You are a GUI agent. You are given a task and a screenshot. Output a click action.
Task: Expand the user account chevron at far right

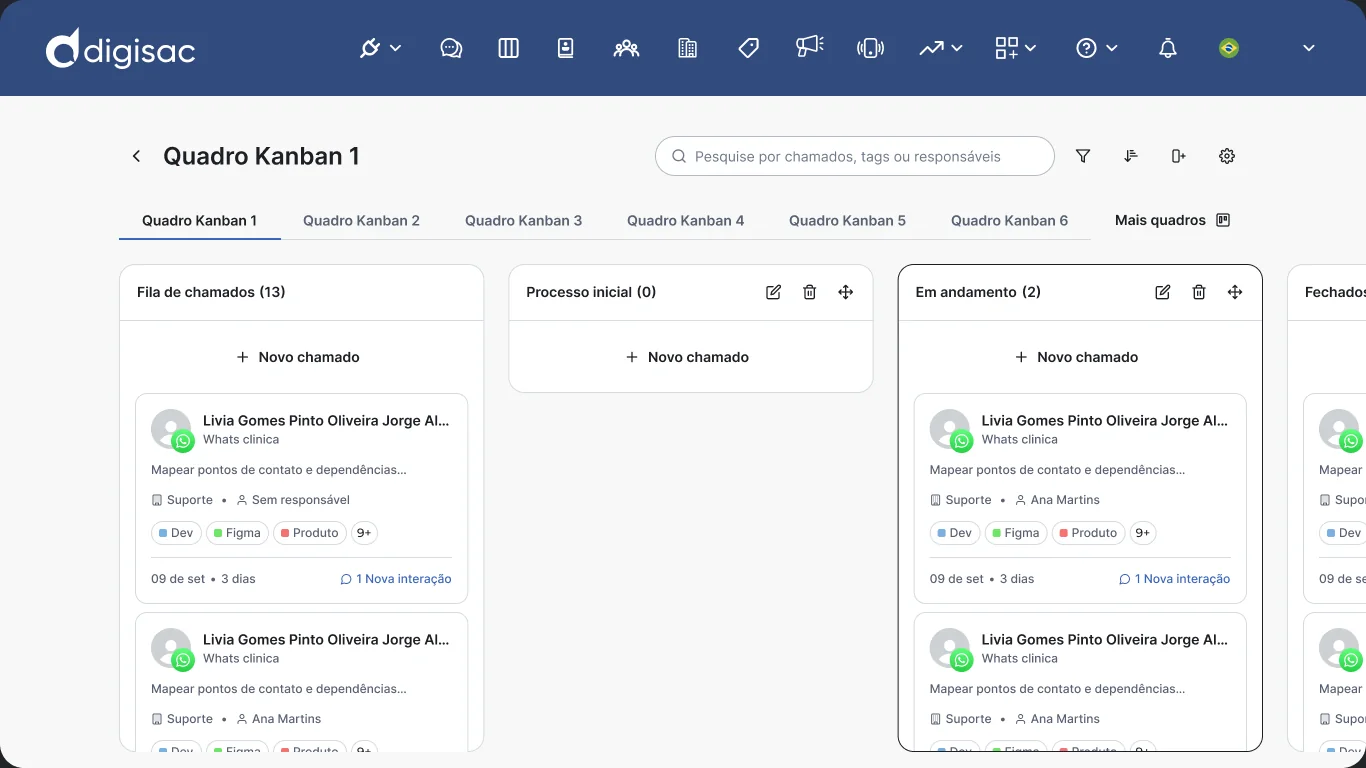click(1308, 48)
